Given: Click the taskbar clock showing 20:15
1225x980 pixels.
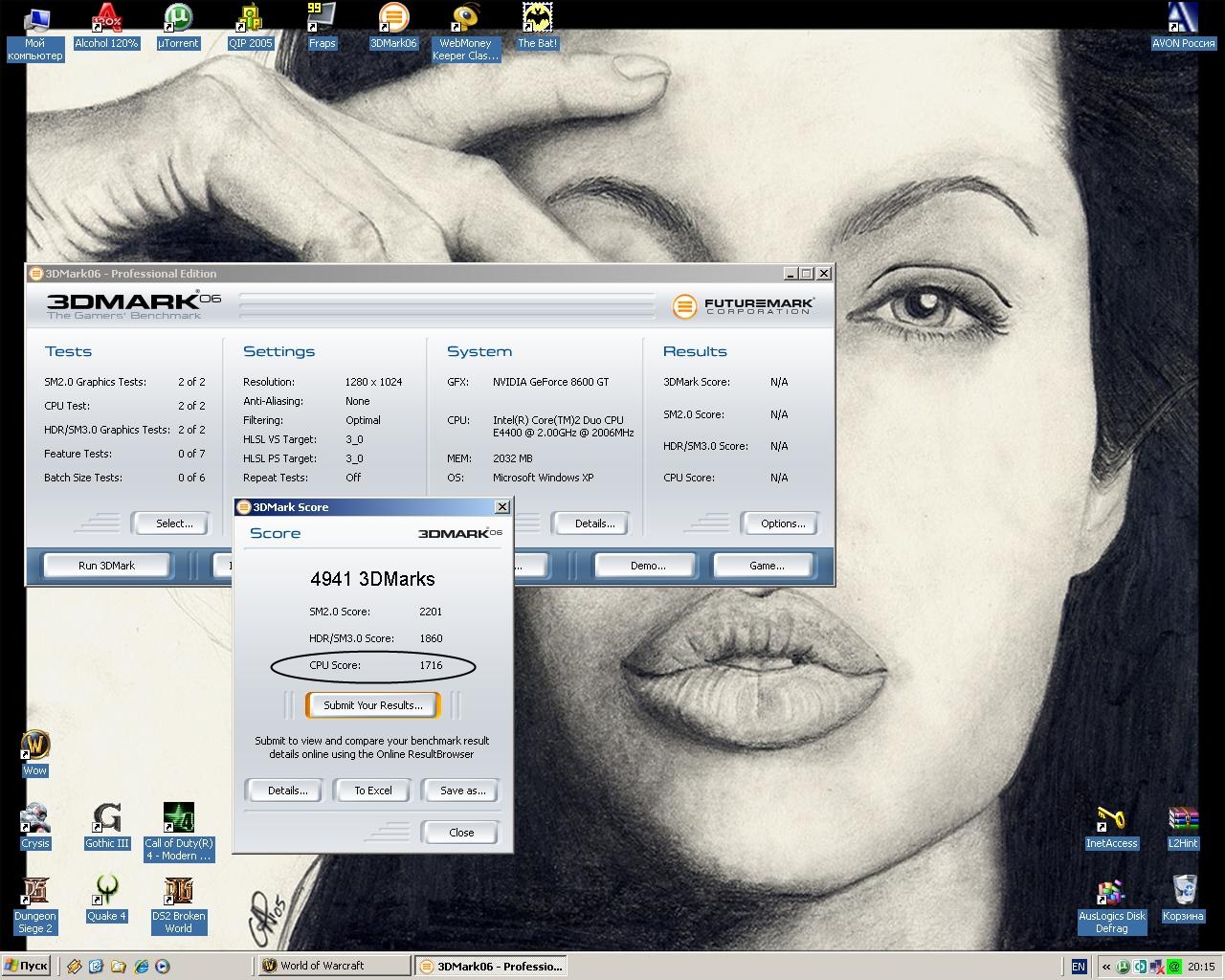Looking at the screenshot, I should 1201,967.
